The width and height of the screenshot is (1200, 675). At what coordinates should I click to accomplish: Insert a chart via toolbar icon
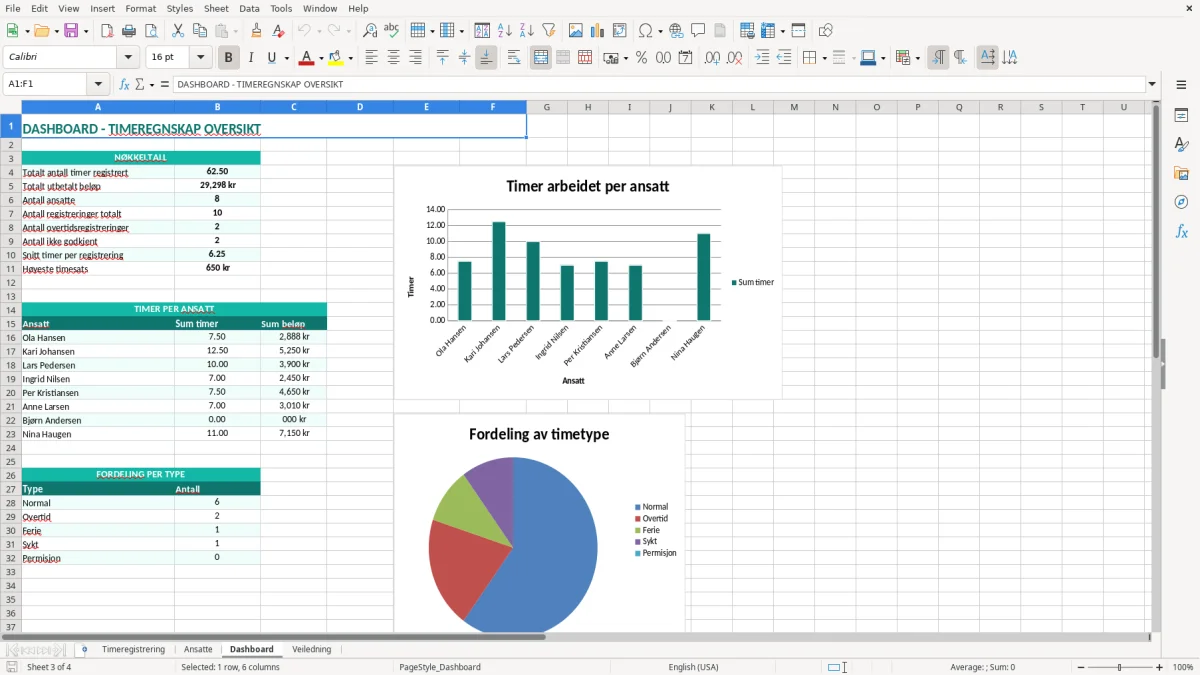click(x=598, y=31)
